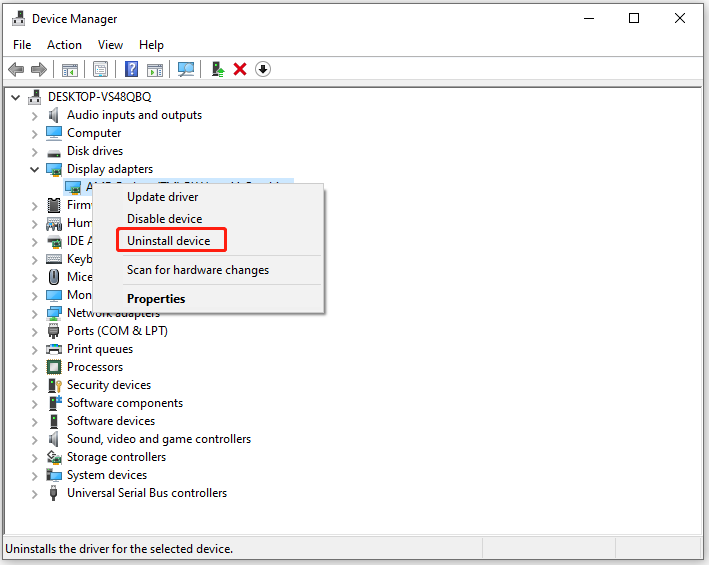Click the Human Interface Devices icon
709x565 pixels.
[x=54, y=223]
